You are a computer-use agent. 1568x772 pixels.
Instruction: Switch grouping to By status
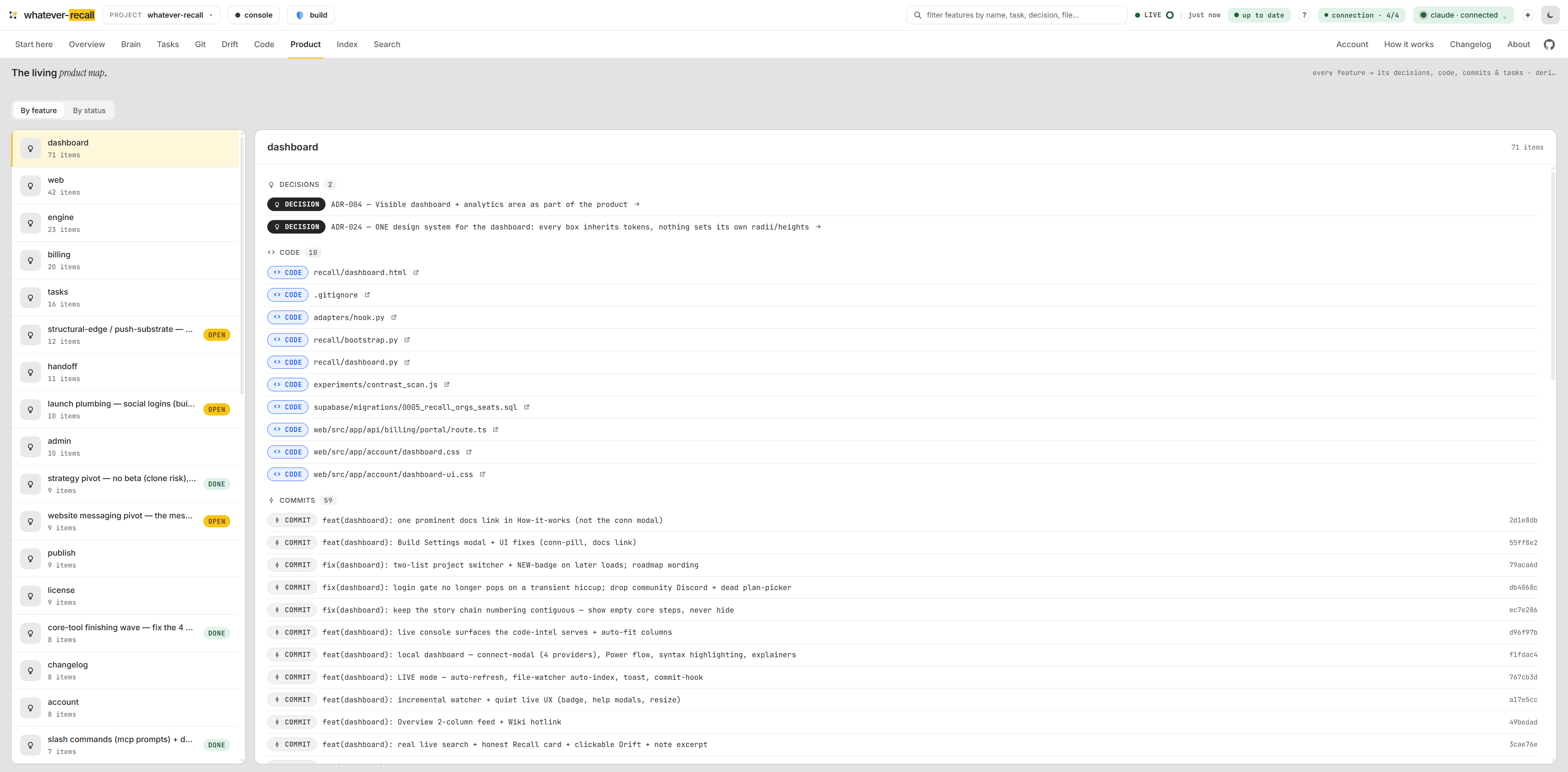[x=89, y=111]
